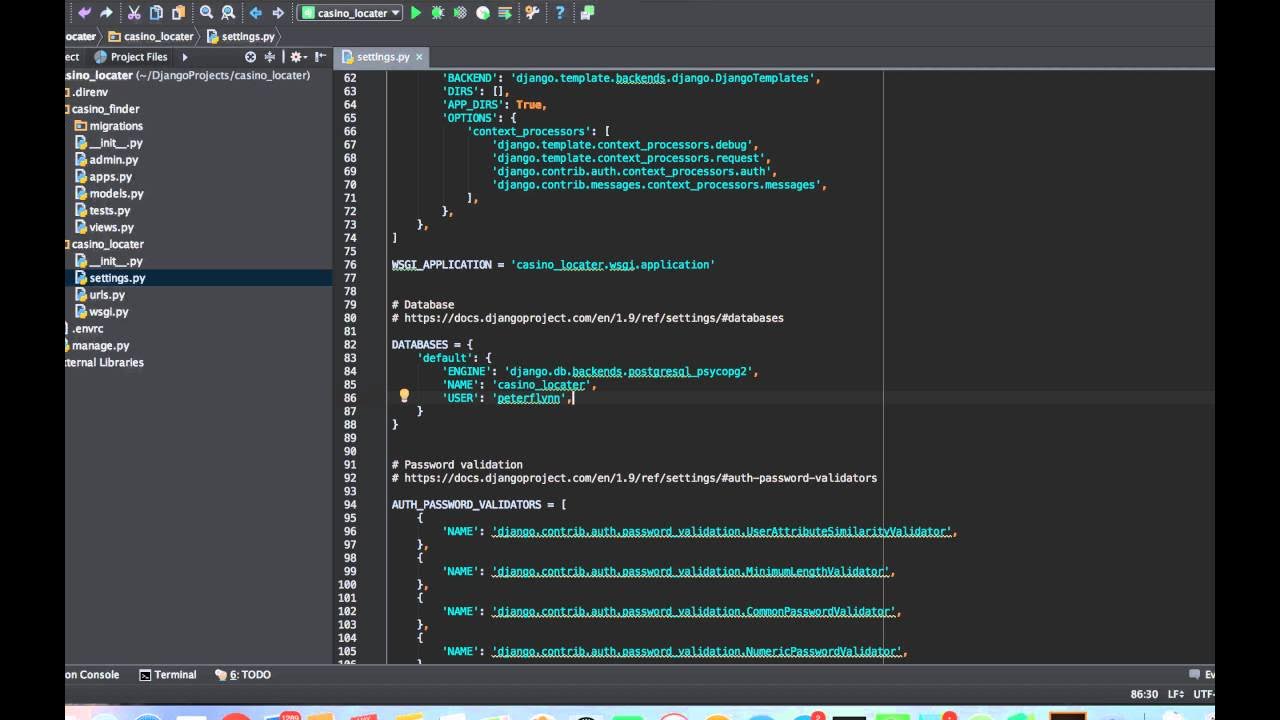The width and height of the screenshot is (1280, 720).
Task: Copy with the documents toolbar icon
Action: point(156,13)
